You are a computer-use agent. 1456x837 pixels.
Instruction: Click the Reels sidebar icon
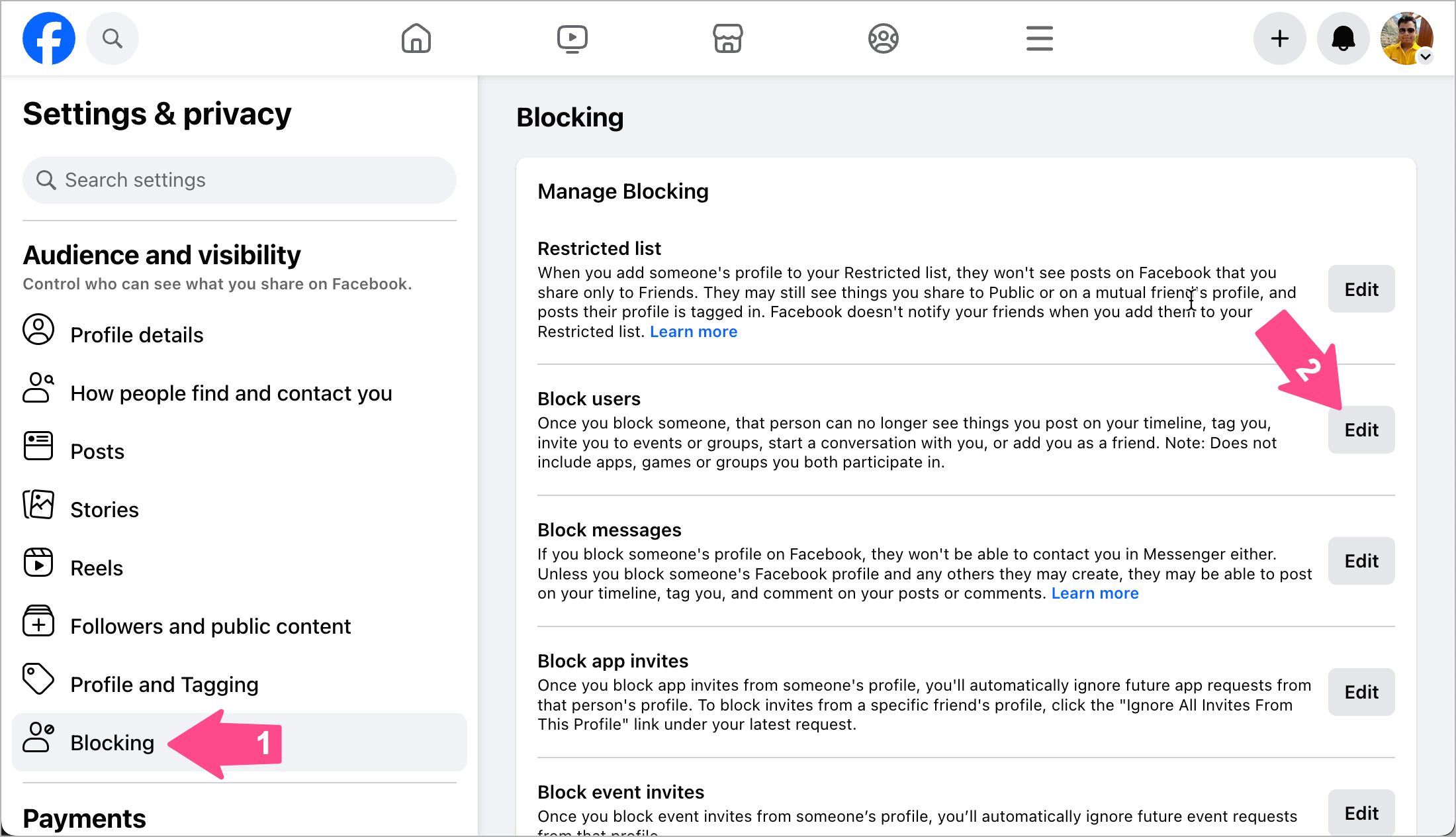38,563
